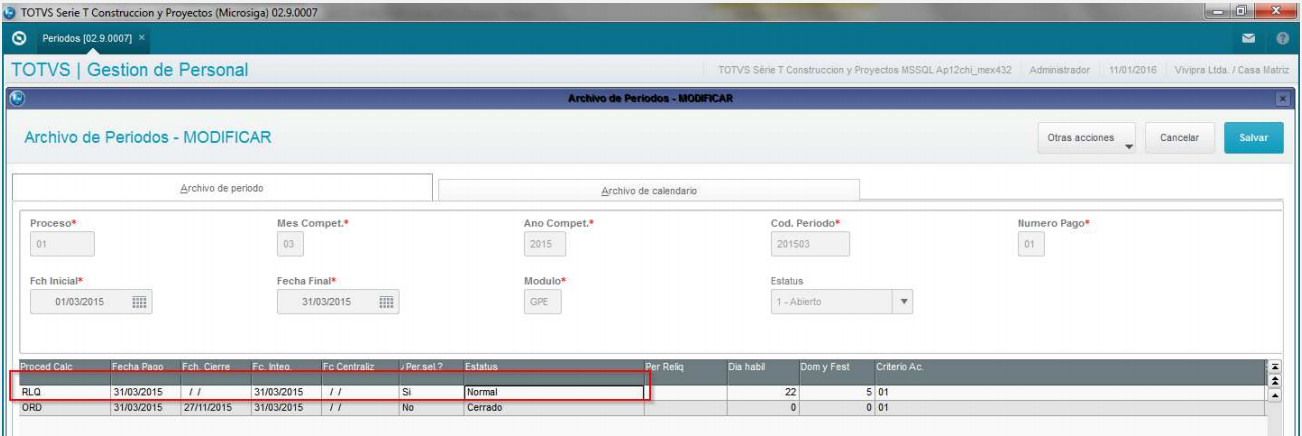
Task: Click the Administrador user label
Action: [1059, 70]
